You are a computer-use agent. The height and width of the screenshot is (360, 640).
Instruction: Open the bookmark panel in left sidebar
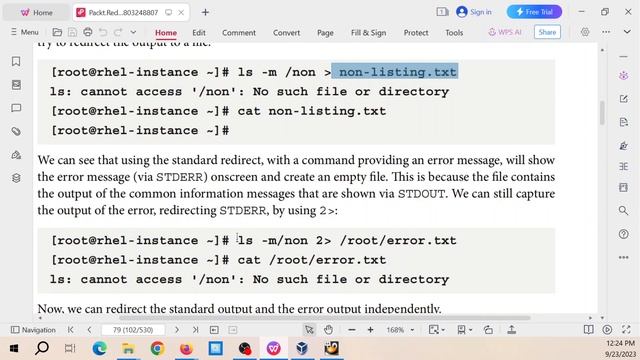pyautogui.click(x=16, y=61)
